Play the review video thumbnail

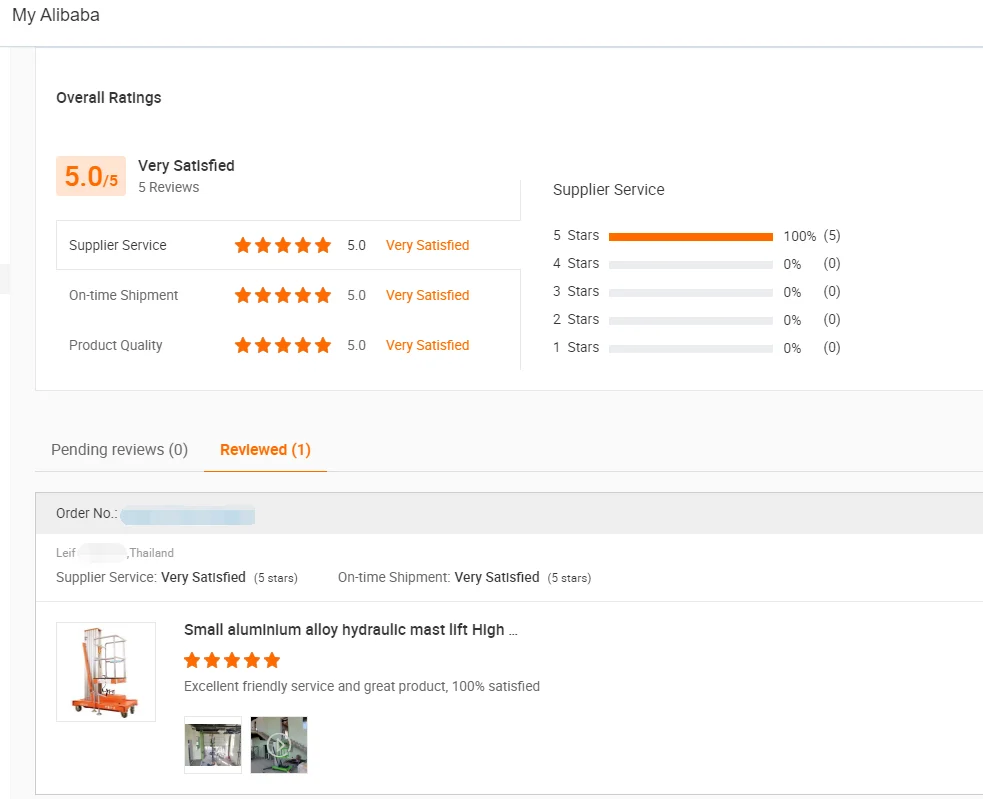[x=279, y=744]
